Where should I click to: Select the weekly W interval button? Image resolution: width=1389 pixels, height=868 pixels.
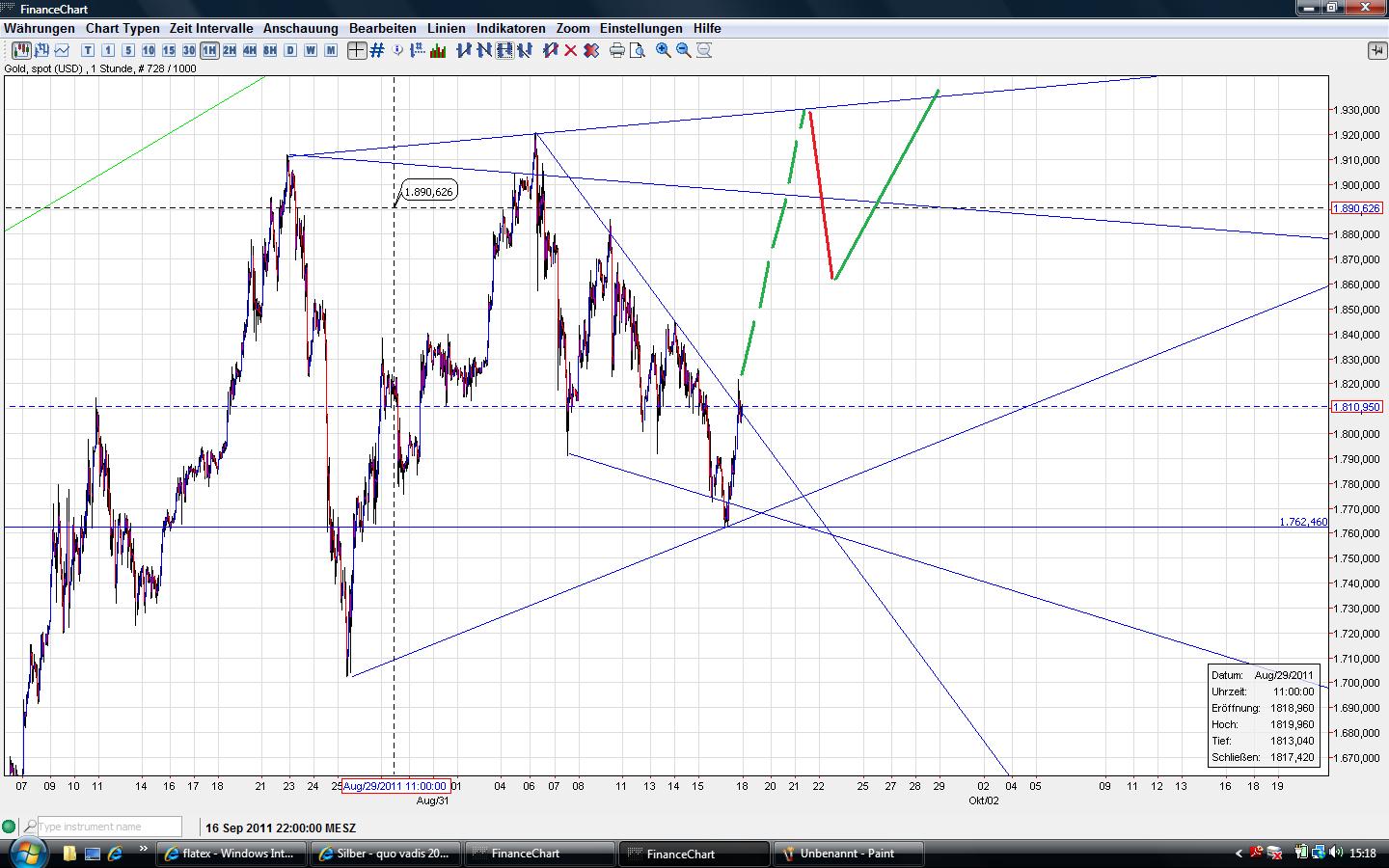coord(311,50)
